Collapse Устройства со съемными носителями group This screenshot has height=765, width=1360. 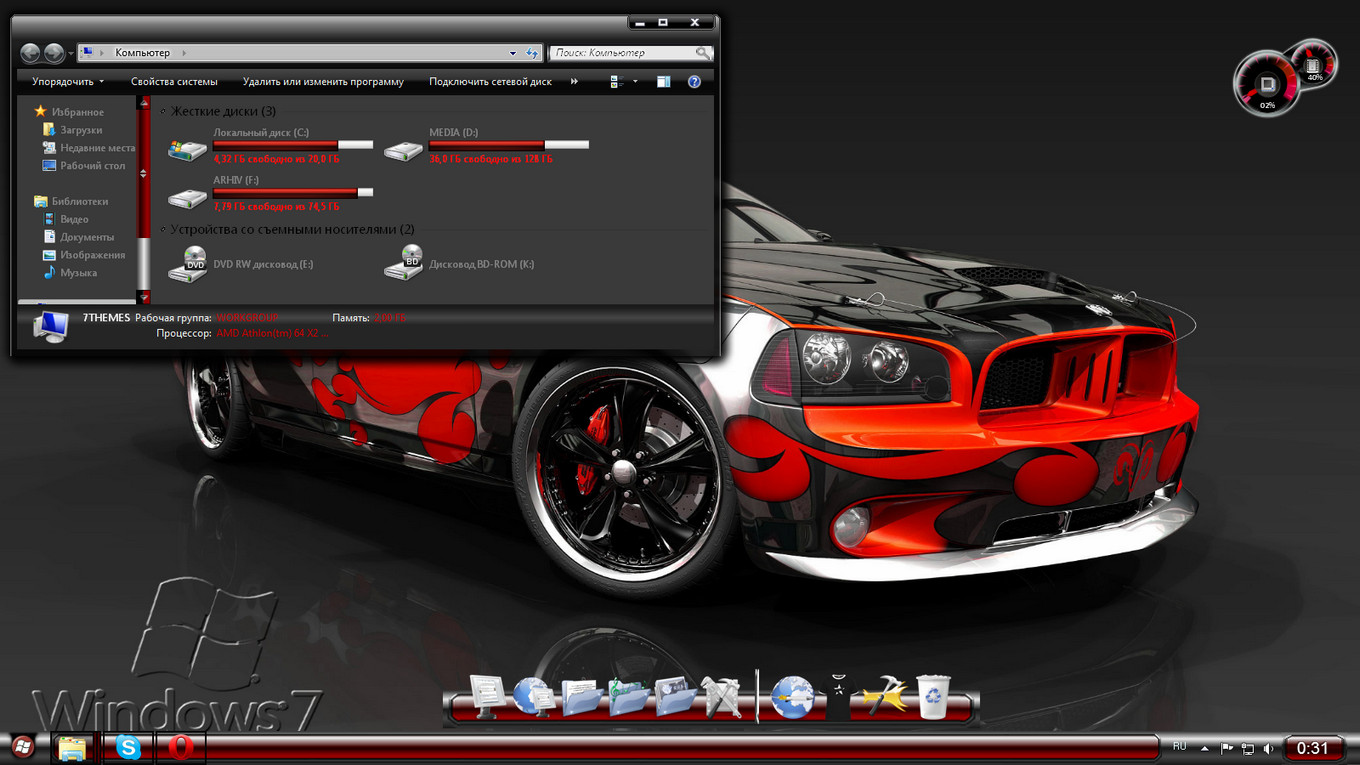tap(163, 229)
